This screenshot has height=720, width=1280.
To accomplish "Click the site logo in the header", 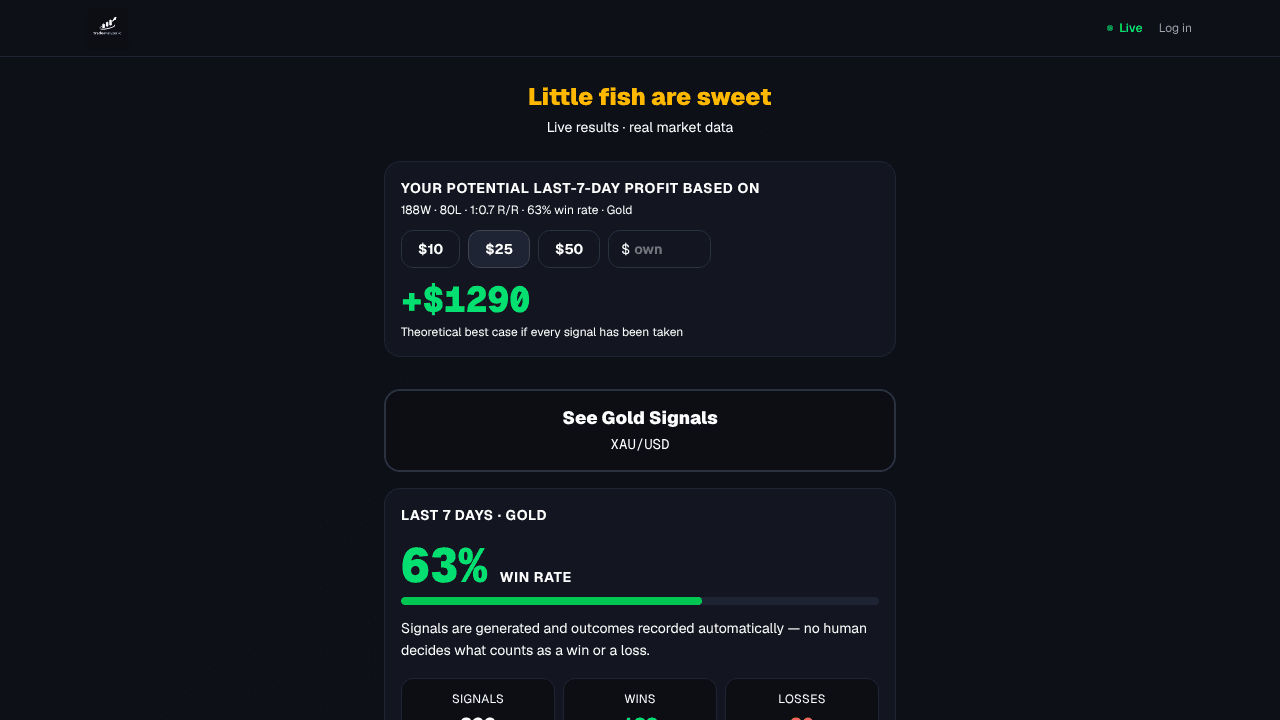I will [106, 28].
